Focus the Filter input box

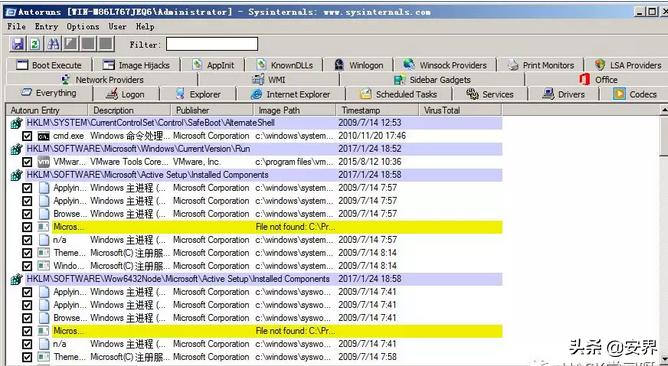[x=212, y=44]
